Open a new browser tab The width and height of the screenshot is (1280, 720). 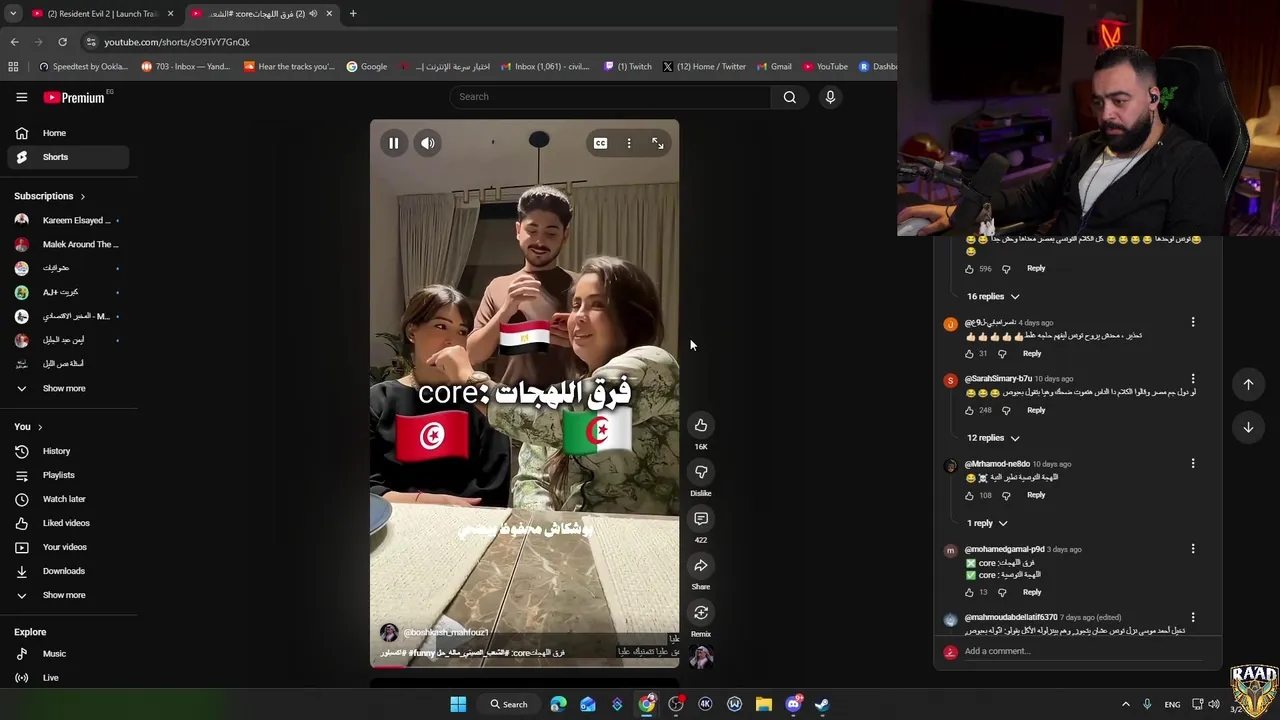(x=353, y=14)
